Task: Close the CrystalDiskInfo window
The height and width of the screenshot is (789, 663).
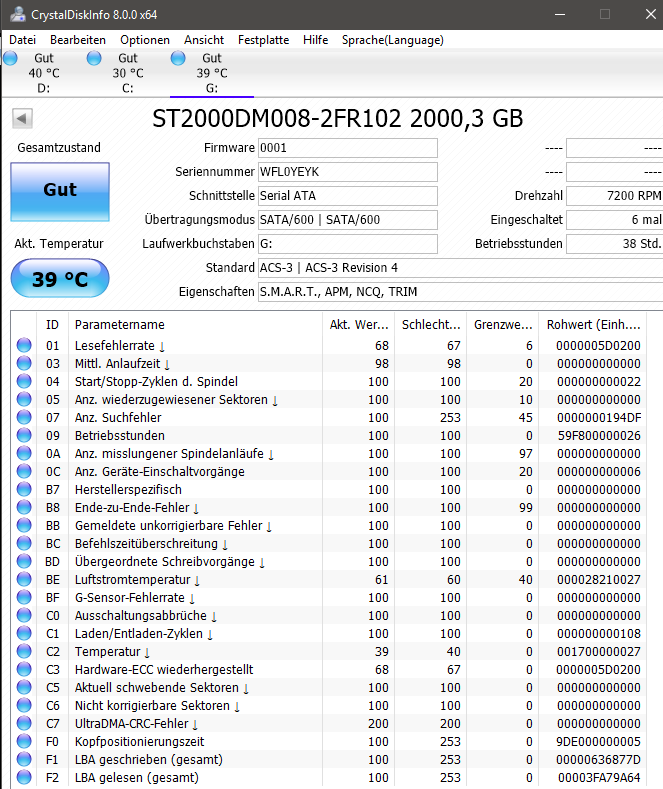Action: tap(650, 14)
